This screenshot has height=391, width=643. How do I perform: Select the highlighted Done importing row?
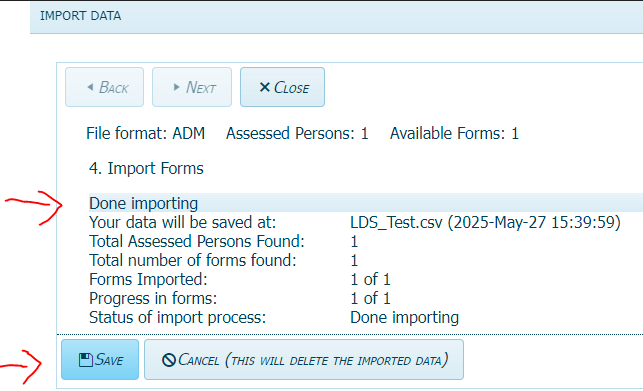tap(366, 203)
